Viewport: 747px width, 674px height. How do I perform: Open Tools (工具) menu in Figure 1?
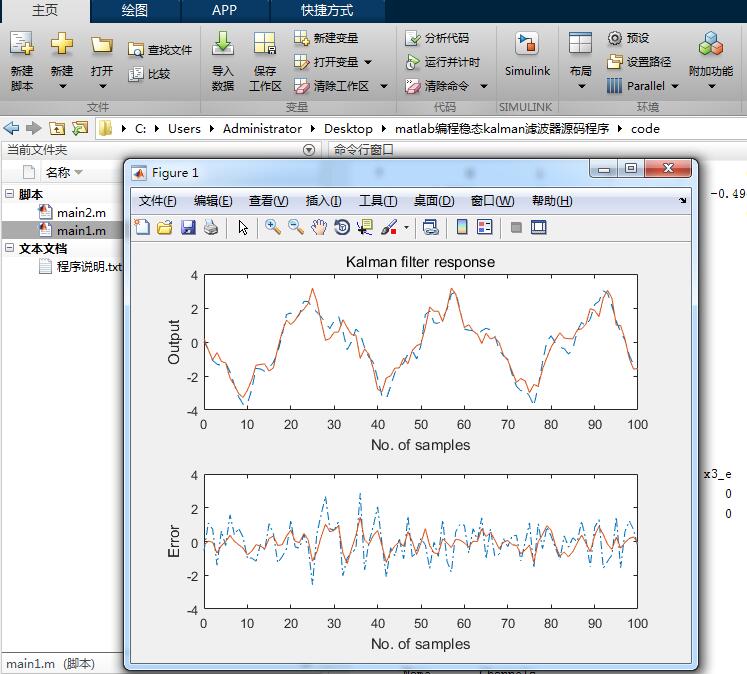pos(378,201)
